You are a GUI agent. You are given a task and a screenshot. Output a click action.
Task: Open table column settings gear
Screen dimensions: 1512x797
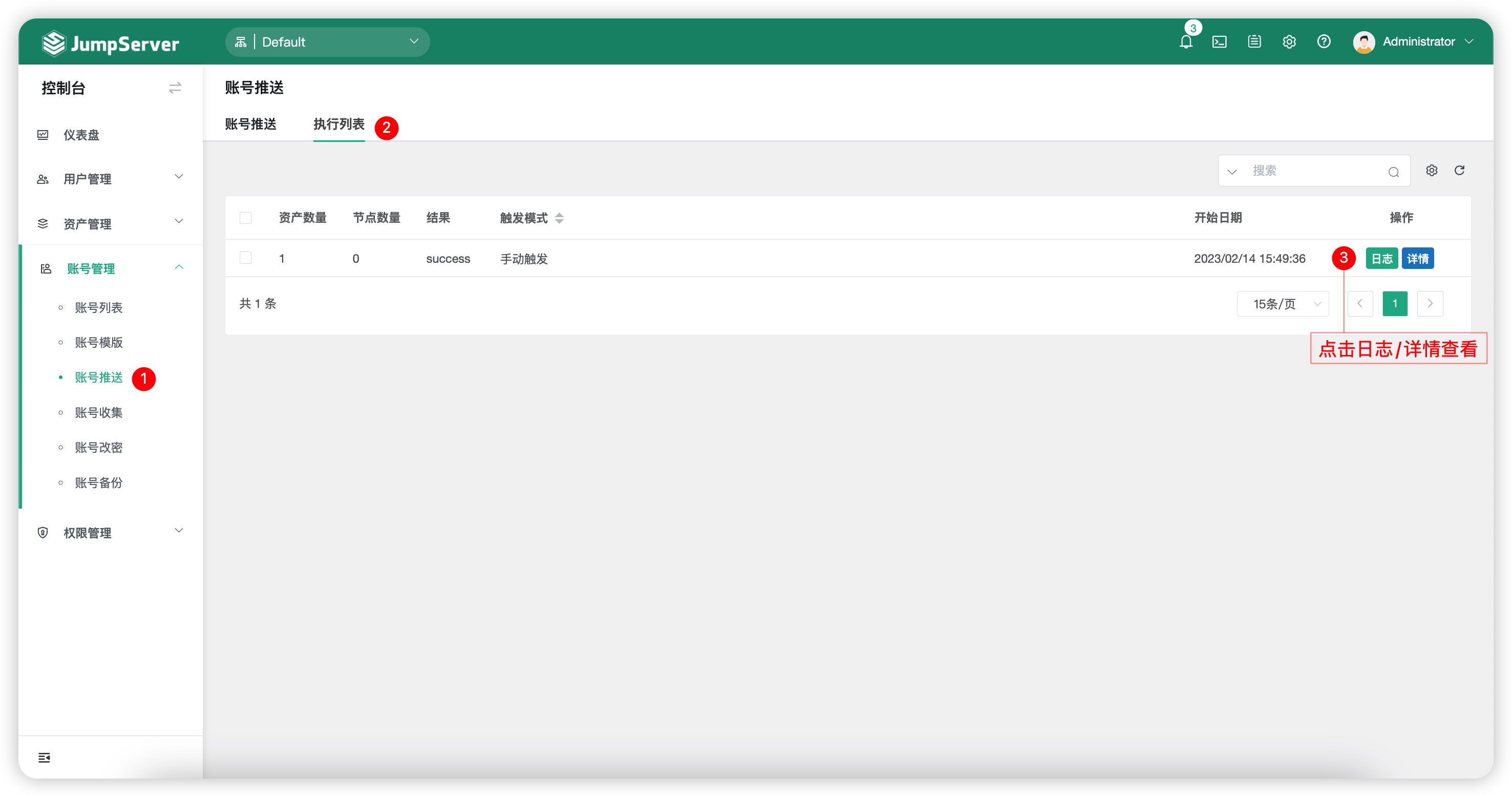click(1432, 170)
